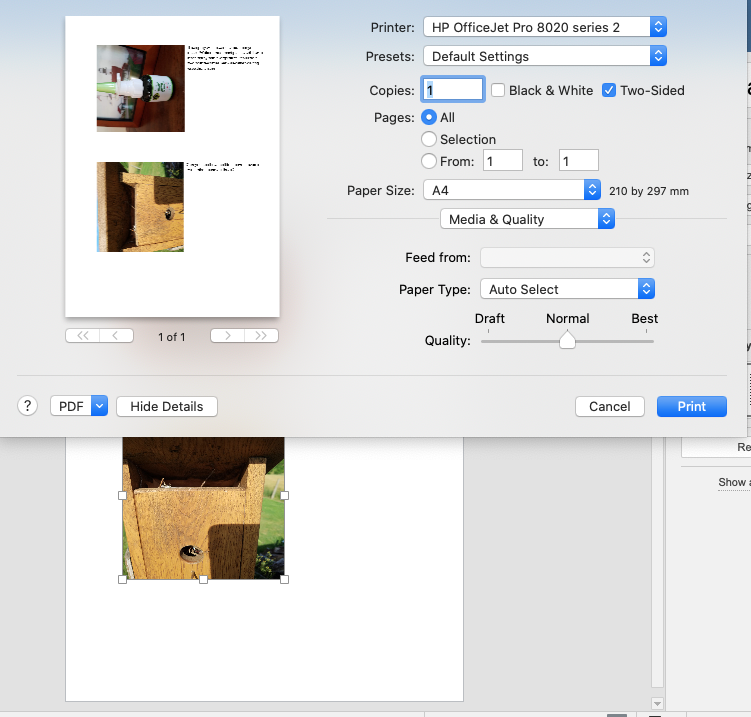This screenshot has height=717, width=751.
Task: Click Hide Details button
Action: click(x=167, y=406)
